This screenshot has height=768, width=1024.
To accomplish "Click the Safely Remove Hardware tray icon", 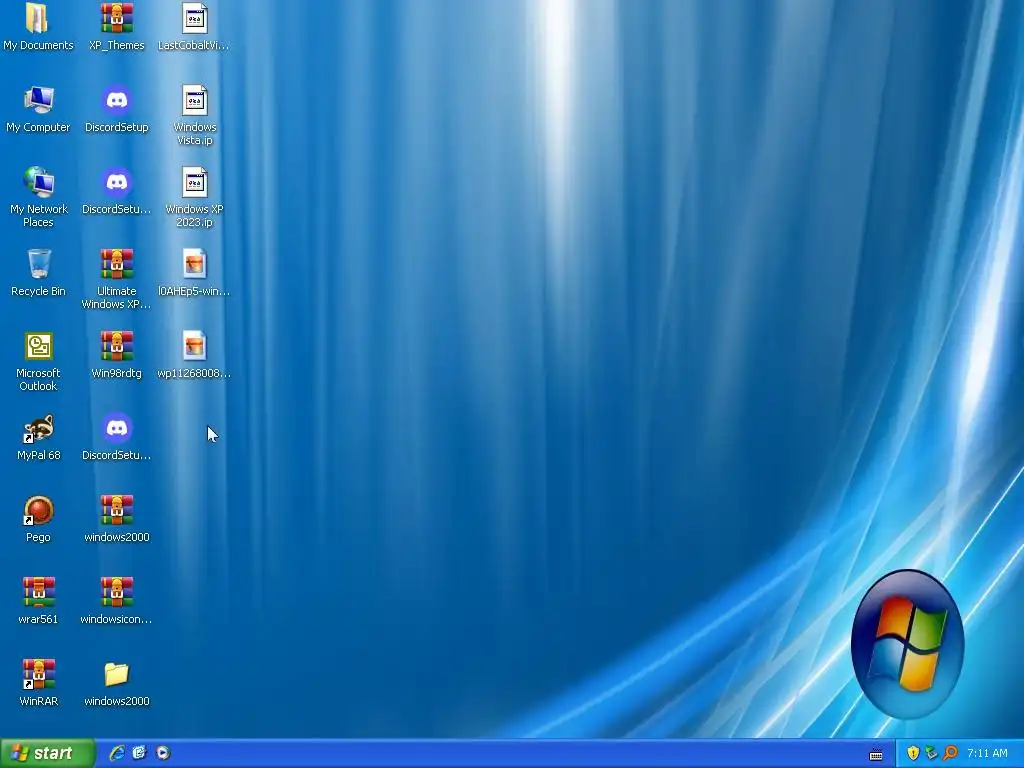I will click(931, 753).
